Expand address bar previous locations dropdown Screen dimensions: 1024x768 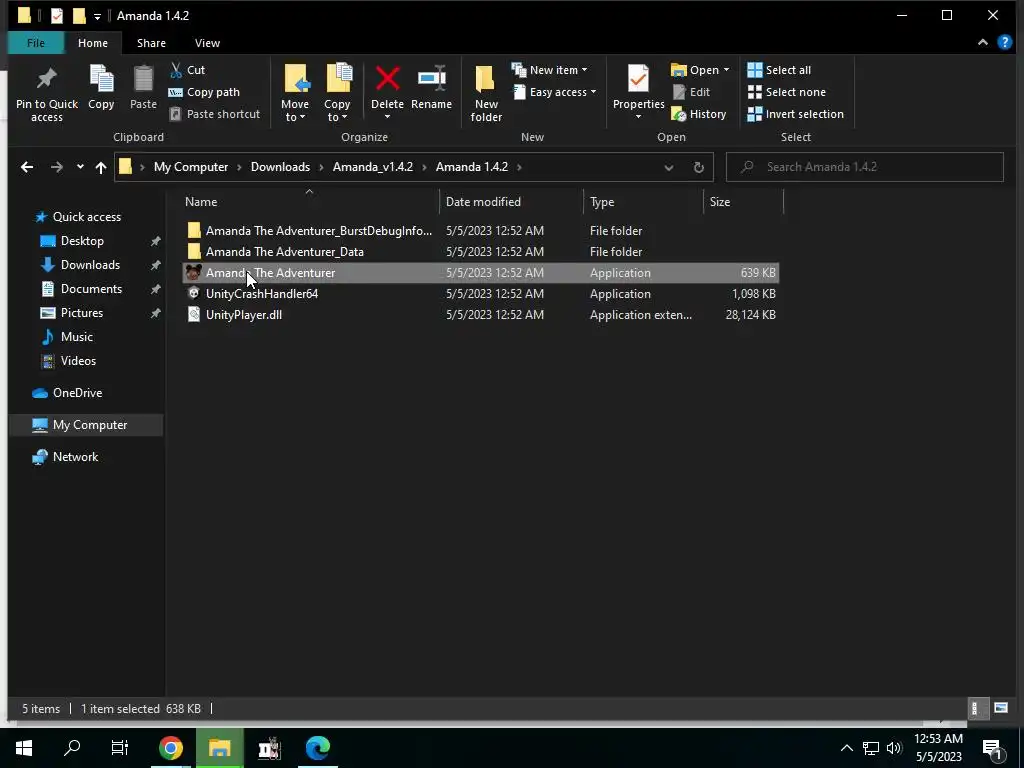[669, 167]
